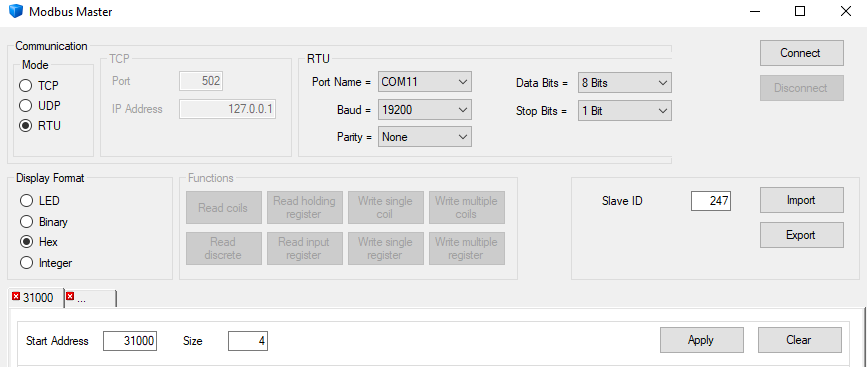Switch to the tab labeled with ellipsis
Viewport: 867px width, 367px height.
pyautogui.click(x=91, y=298)
